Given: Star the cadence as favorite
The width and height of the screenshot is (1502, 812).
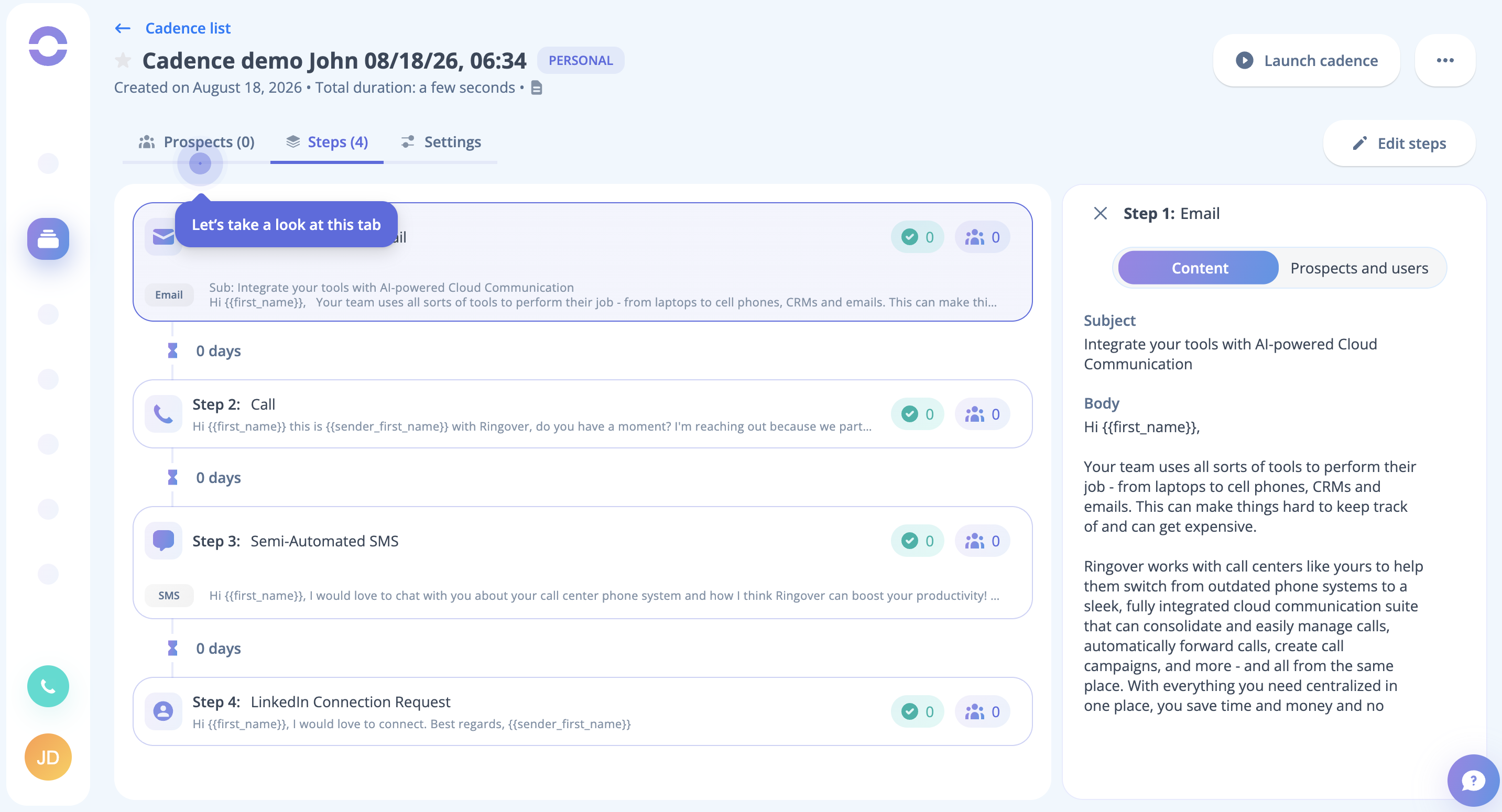Looking at the screenshot, I should tap(123, 60).
